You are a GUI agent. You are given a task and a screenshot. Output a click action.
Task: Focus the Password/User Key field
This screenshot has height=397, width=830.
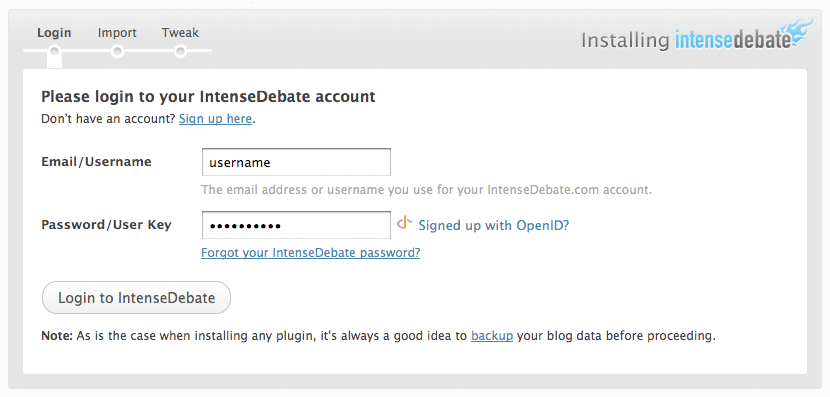(x=296, y=225)
